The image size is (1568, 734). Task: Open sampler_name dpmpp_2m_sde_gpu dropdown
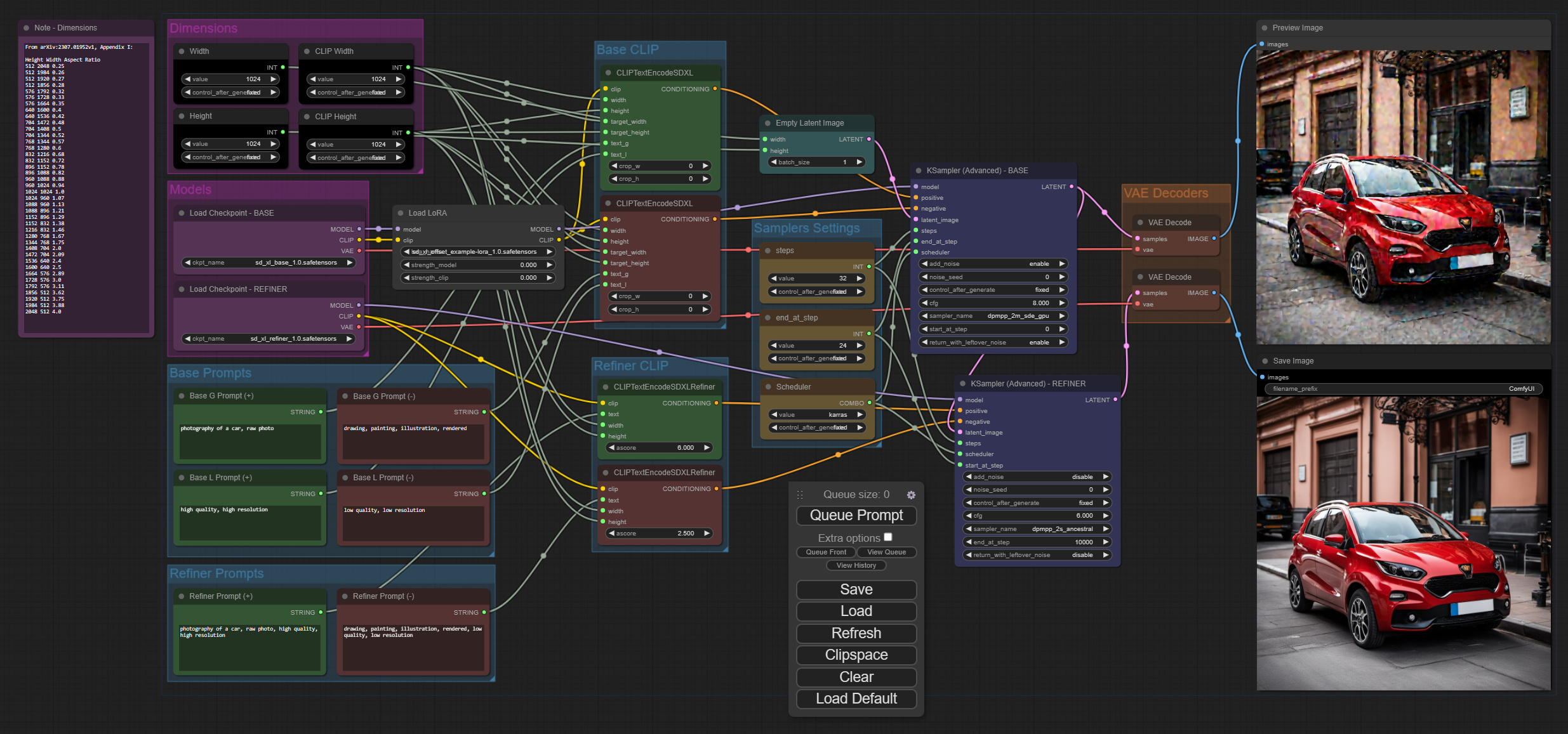994,316
